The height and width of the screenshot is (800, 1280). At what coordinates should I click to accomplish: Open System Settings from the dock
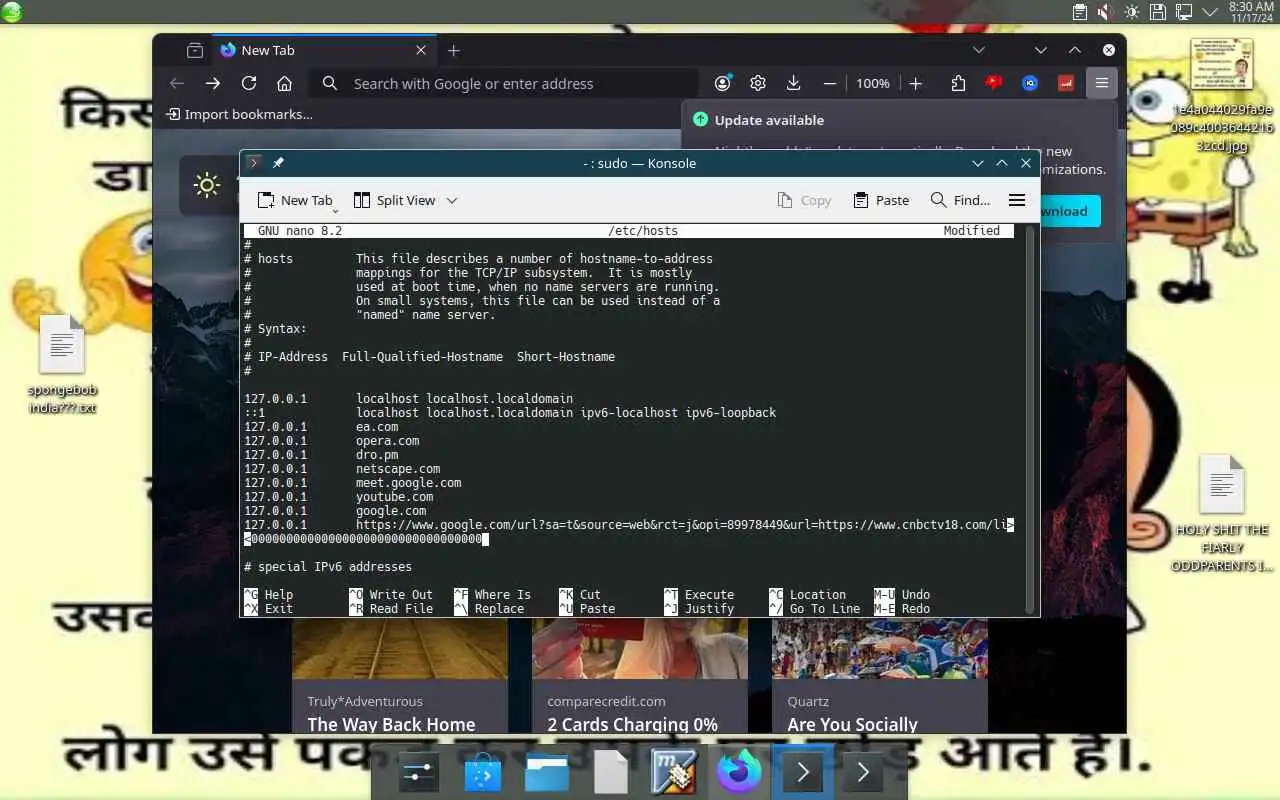click(x=418, y=772)
